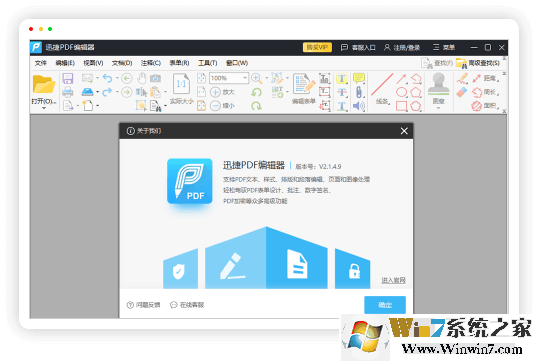Expand the magnifier zoom tool dropdown arrow
The image size is (539, 363).
click(266, 78)
